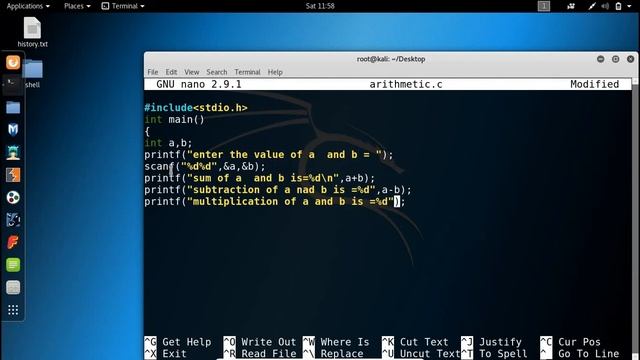Open the View menu in terminal

tap(191, 72)
